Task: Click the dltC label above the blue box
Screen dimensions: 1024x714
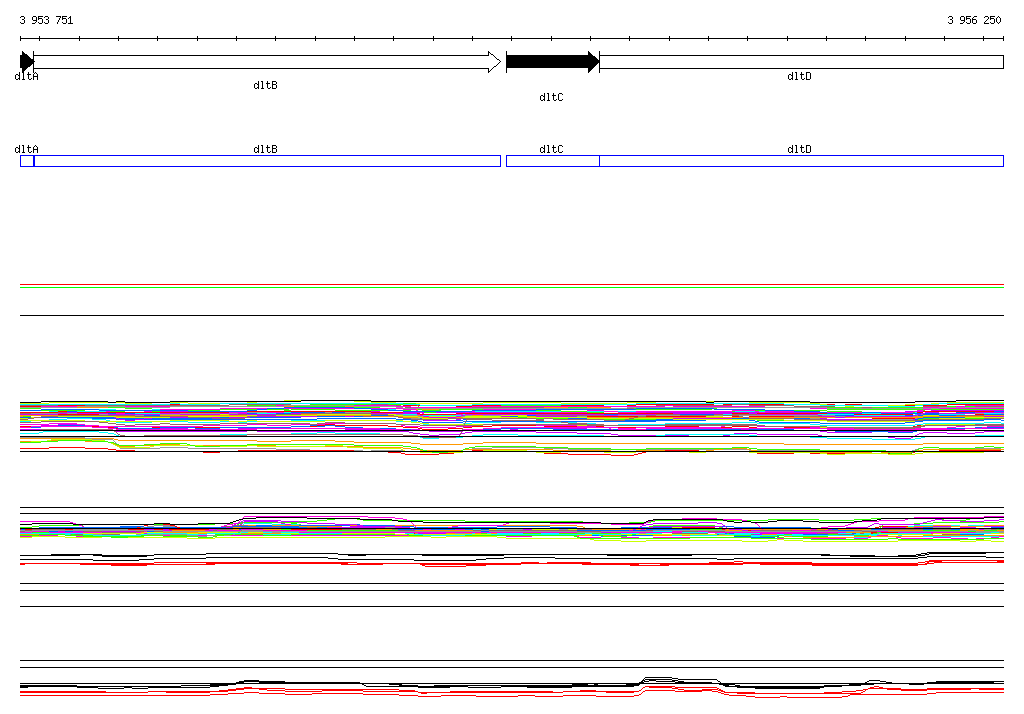Action: tap(551, 149)
